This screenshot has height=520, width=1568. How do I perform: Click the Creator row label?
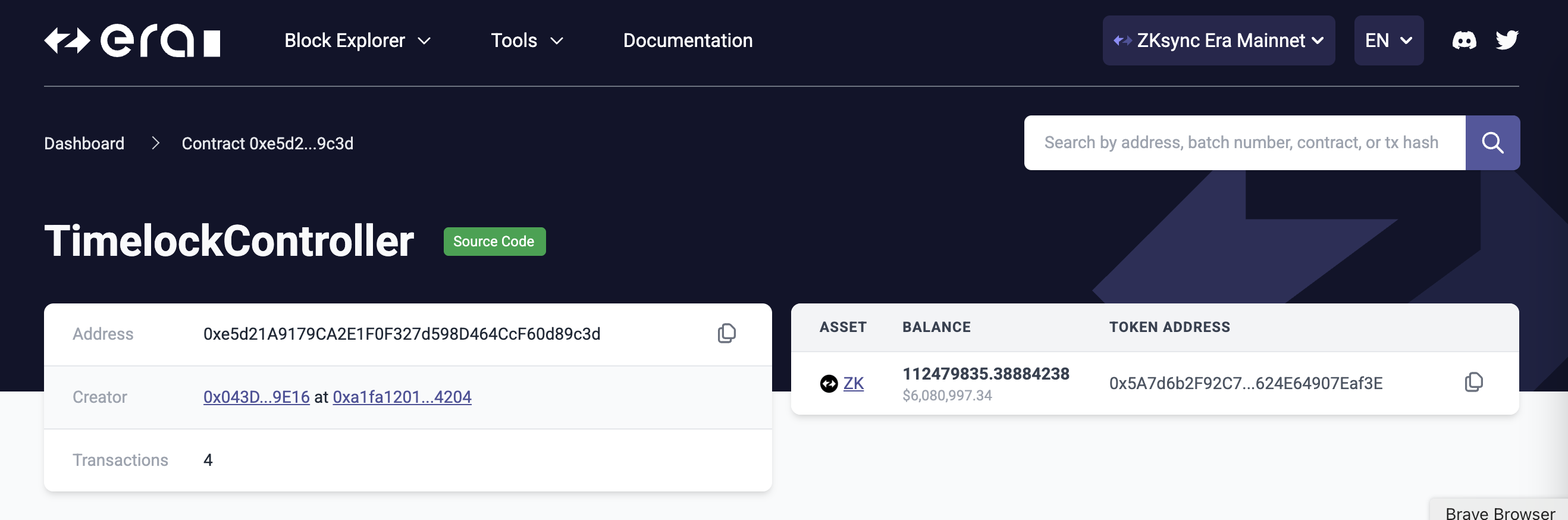click(100, 397)
